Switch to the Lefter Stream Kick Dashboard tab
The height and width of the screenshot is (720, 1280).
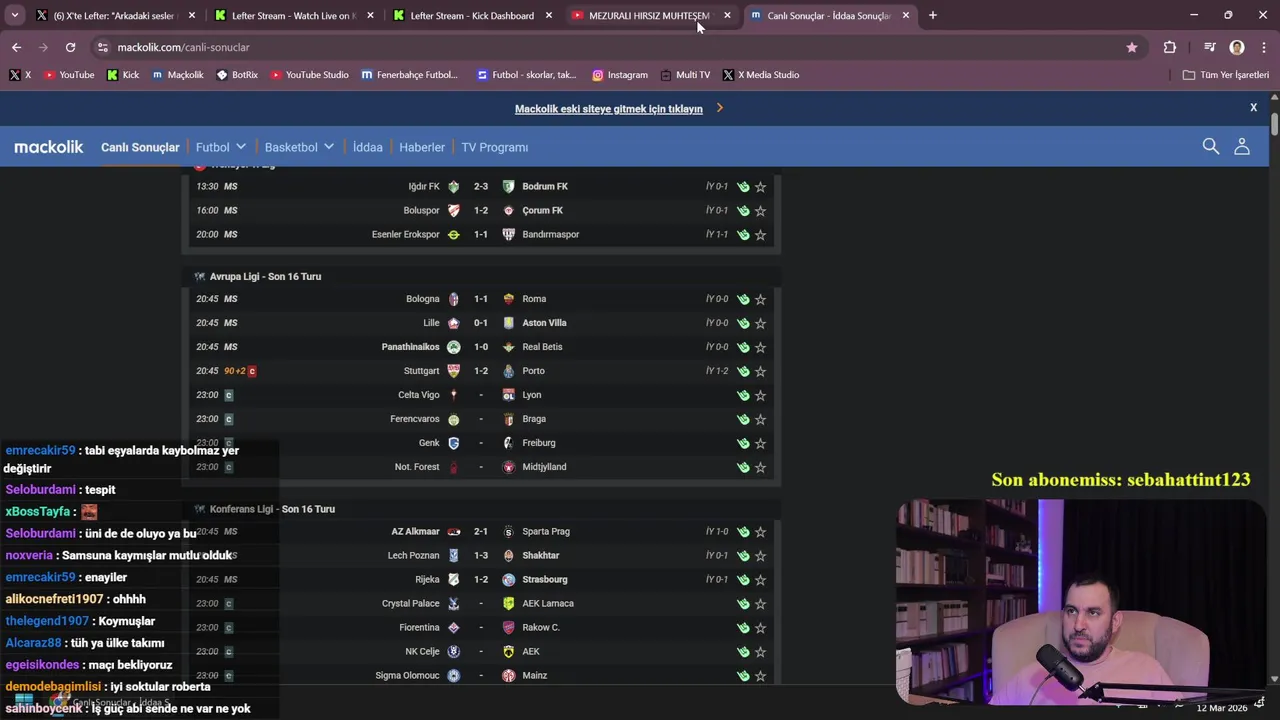pos(471,15)
